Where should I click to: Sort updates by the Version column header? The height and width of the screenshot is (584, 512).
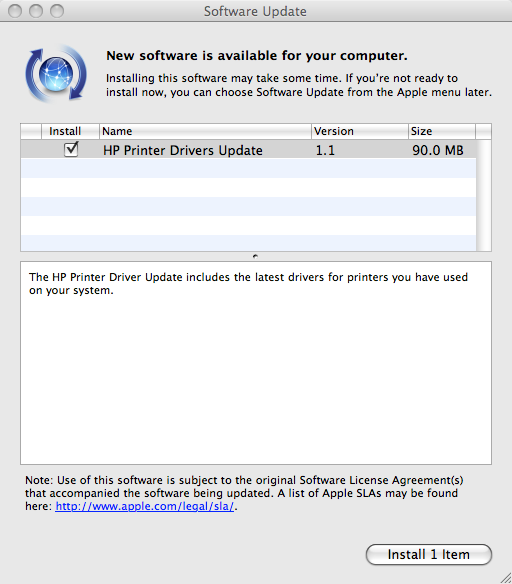tap(360, 131)
